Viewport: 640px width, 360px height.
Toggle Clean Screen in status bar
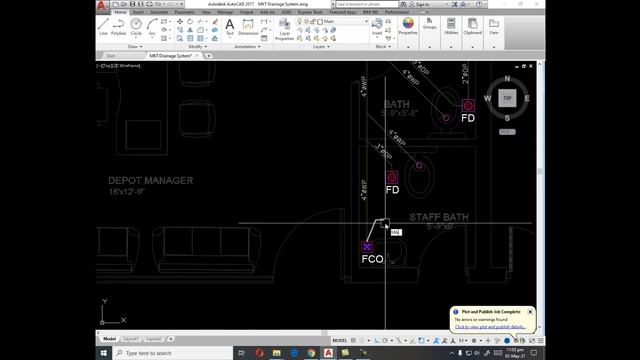point(532,340)
